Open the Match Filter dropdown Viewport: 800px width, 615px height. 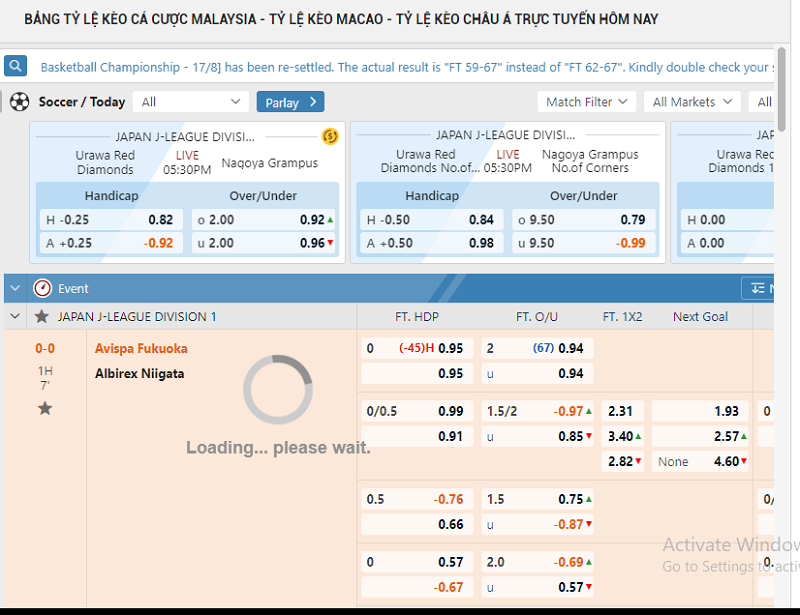pos(587,102)
